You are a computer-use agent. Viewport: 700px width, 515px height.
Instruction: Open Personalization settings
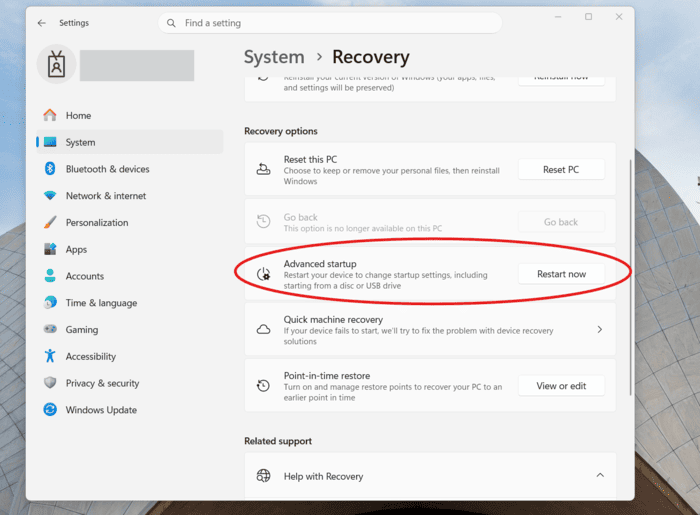click(x=129, y=222)
